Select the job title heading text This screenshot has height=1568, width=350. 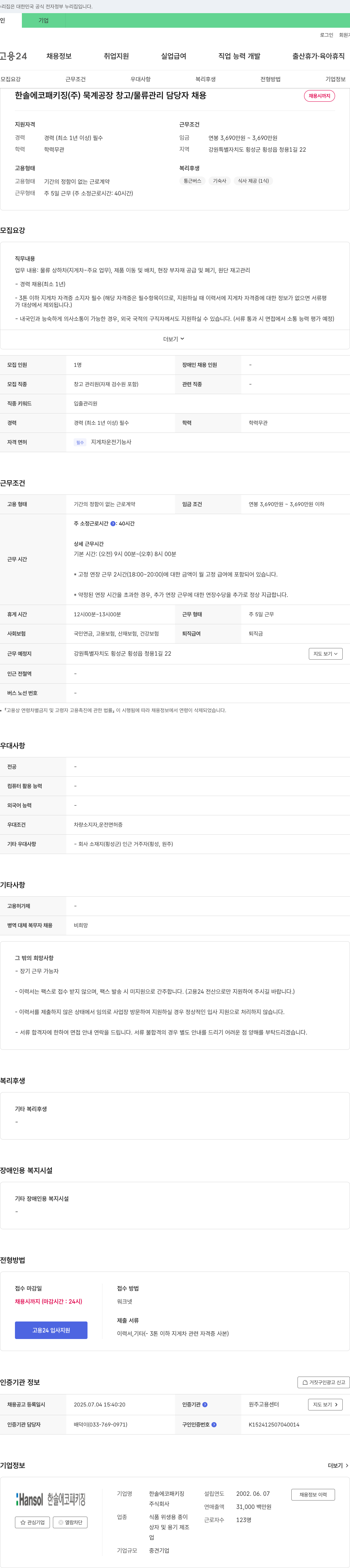pos(111,96)
